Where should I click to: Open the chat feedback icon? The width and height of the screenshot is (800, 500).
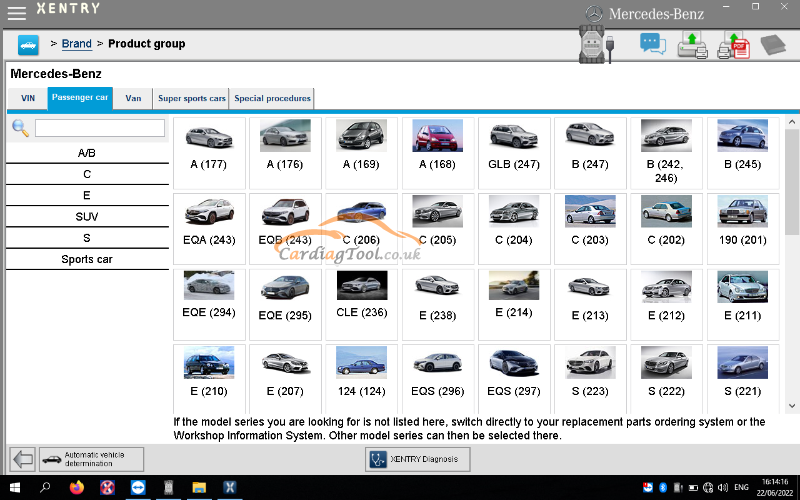[653, 44]
